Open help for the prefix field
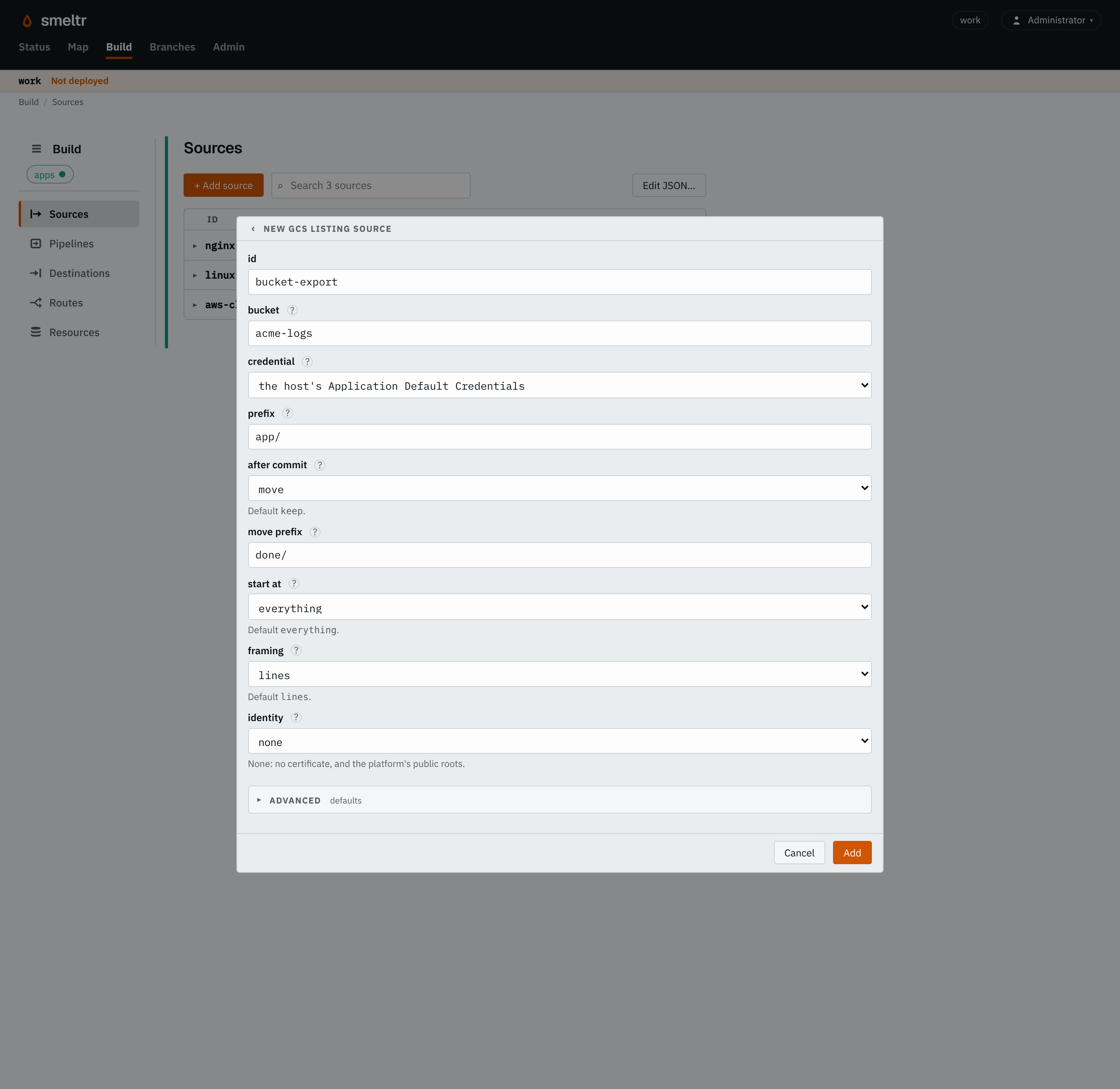The height and width of the screenshot is (1089, 1120). click(x=288, y=413)
